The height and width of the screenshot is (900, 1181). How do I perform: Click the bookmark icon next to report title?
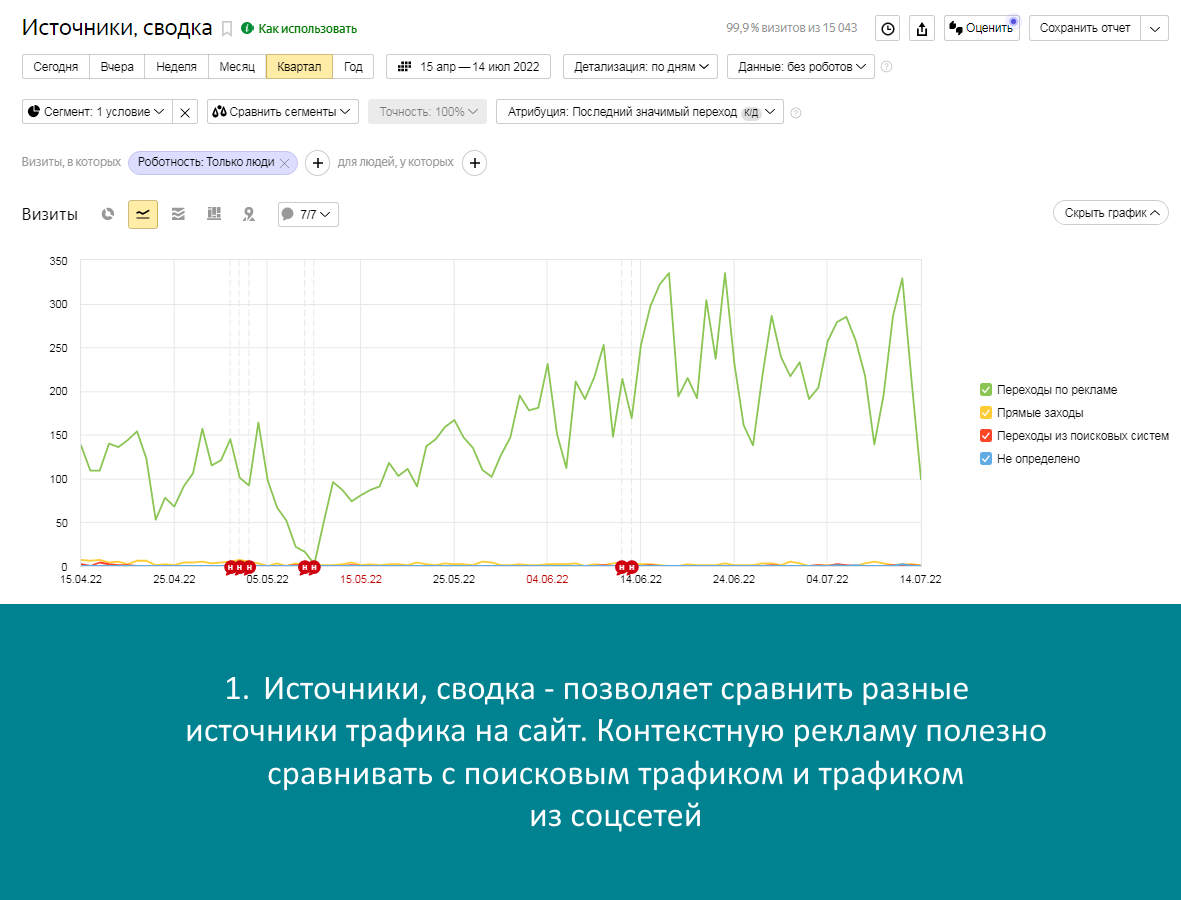(x=227, y=28)
